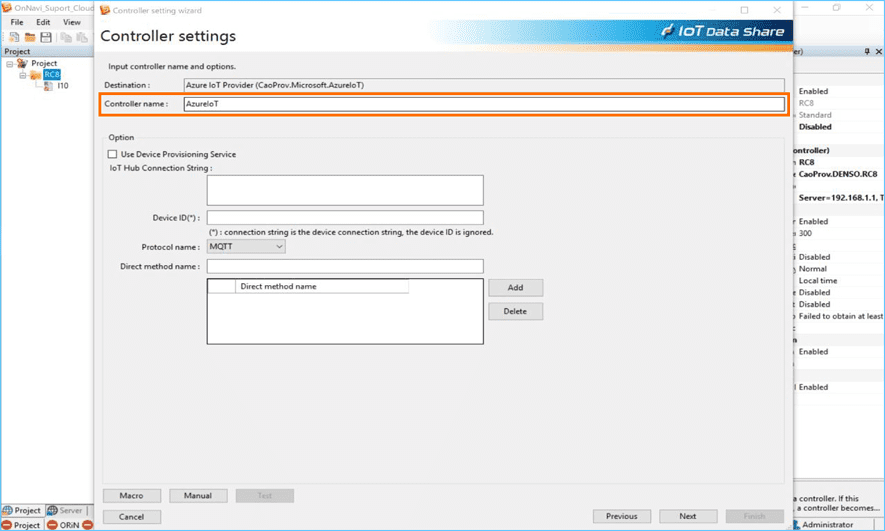Click the Server=192.168.1.1 property value
The width and height of the screenshot is (885, 531).
[841, 198]
